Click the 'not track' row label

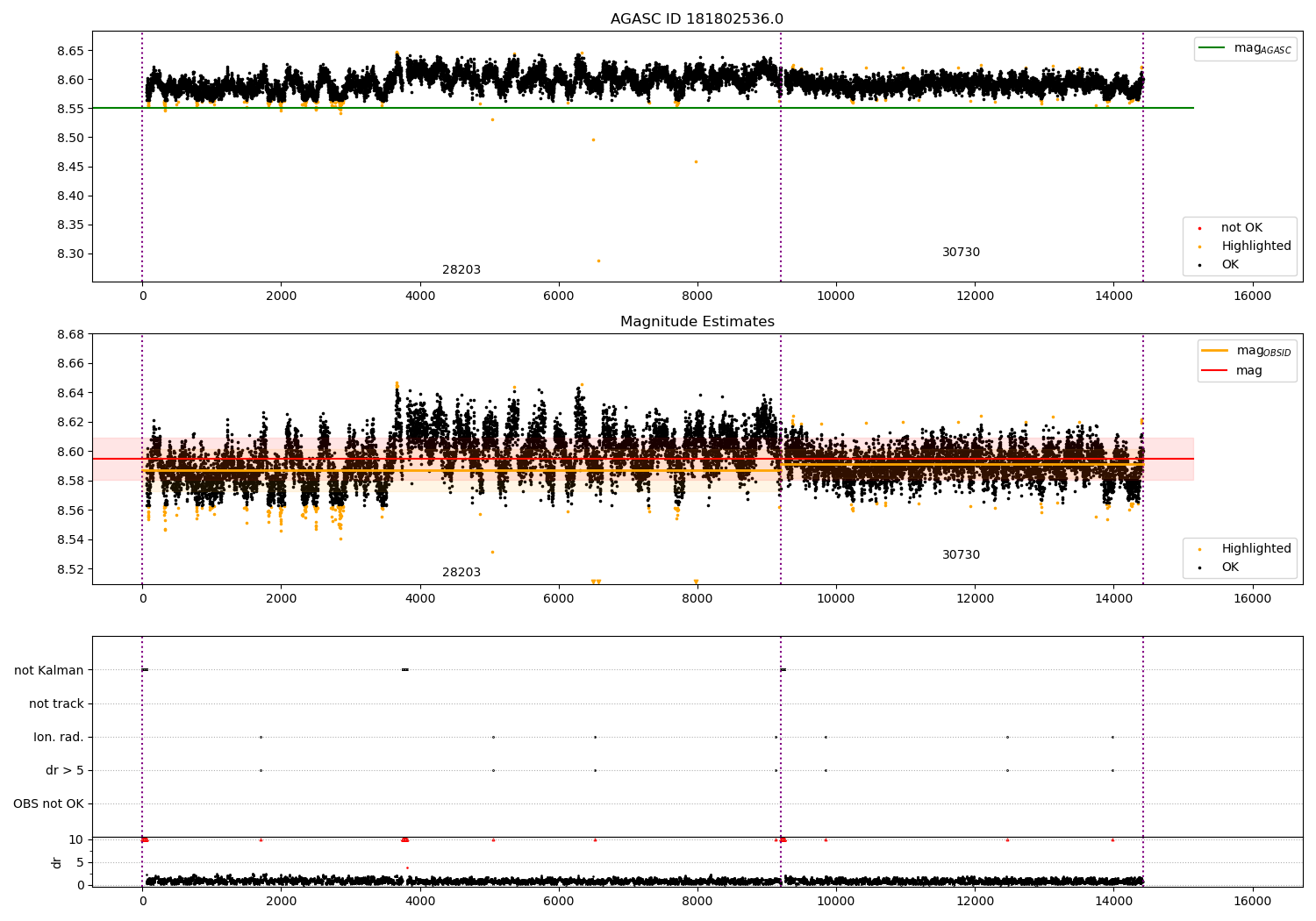coord(56,703)
